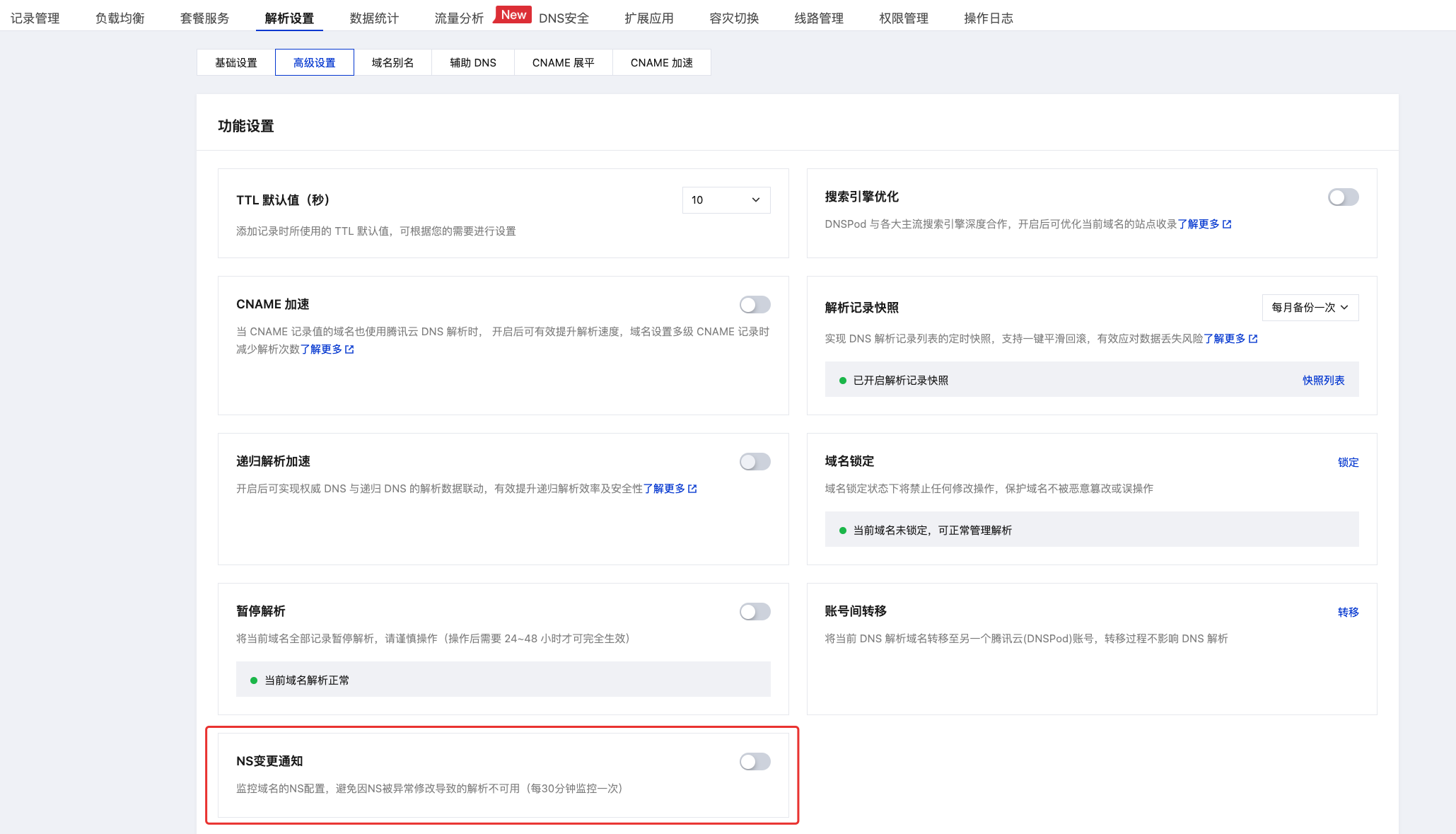Screen dimensions: 1456x834
Task: Open DNS安全 navigation item
Action: pyautogui.click(x=564, y=18)
